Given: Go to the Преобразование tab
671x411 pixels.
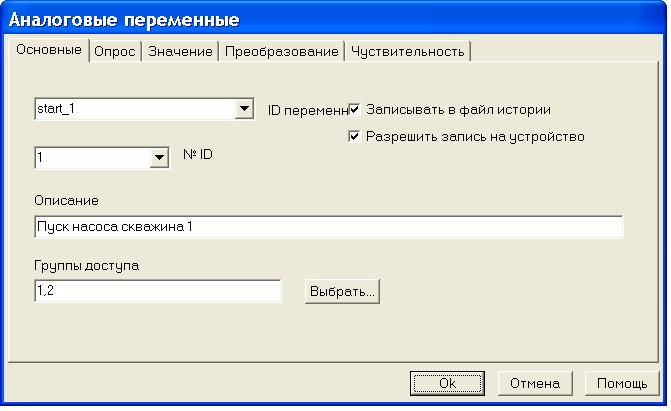Looking at the screenshot, I should pos(281,52).
